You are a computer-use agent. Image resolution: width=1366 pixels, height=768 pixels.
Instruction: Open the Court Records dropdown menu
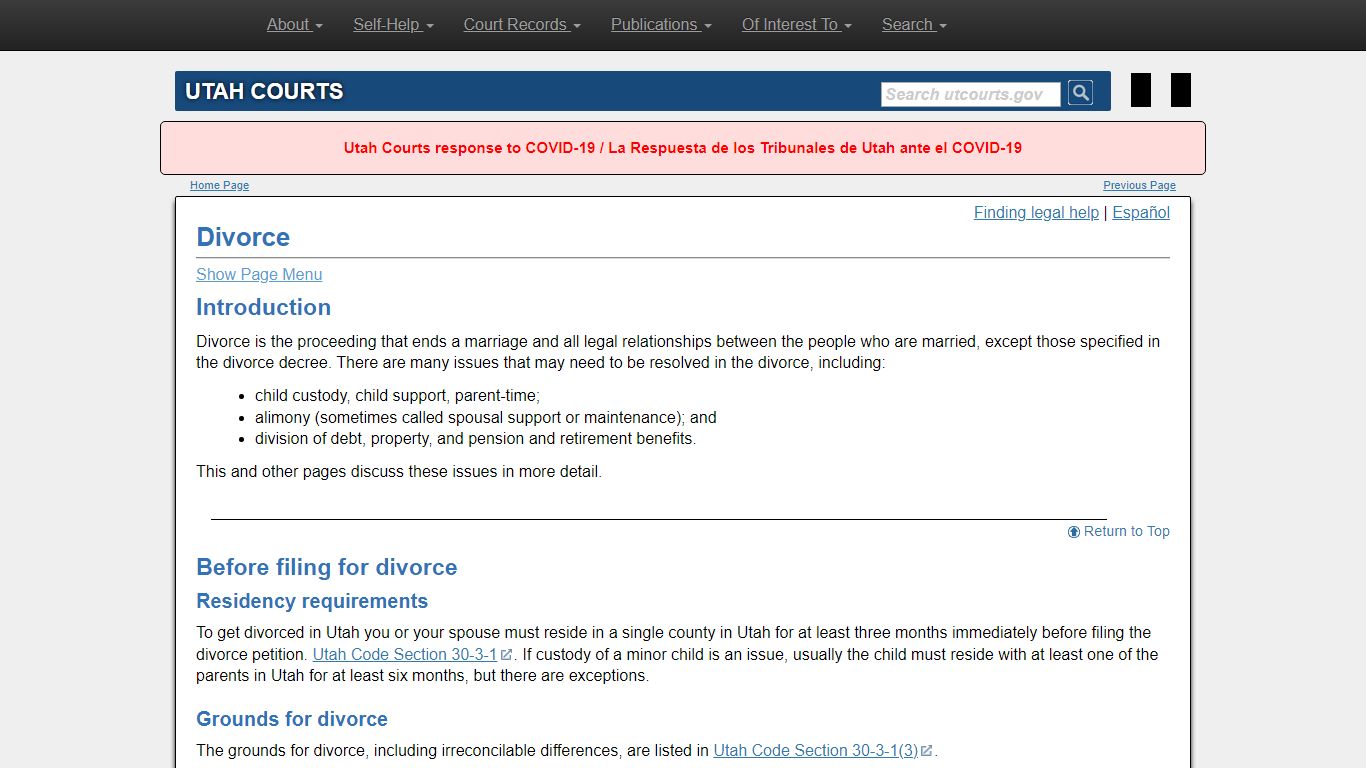point(522,25)
